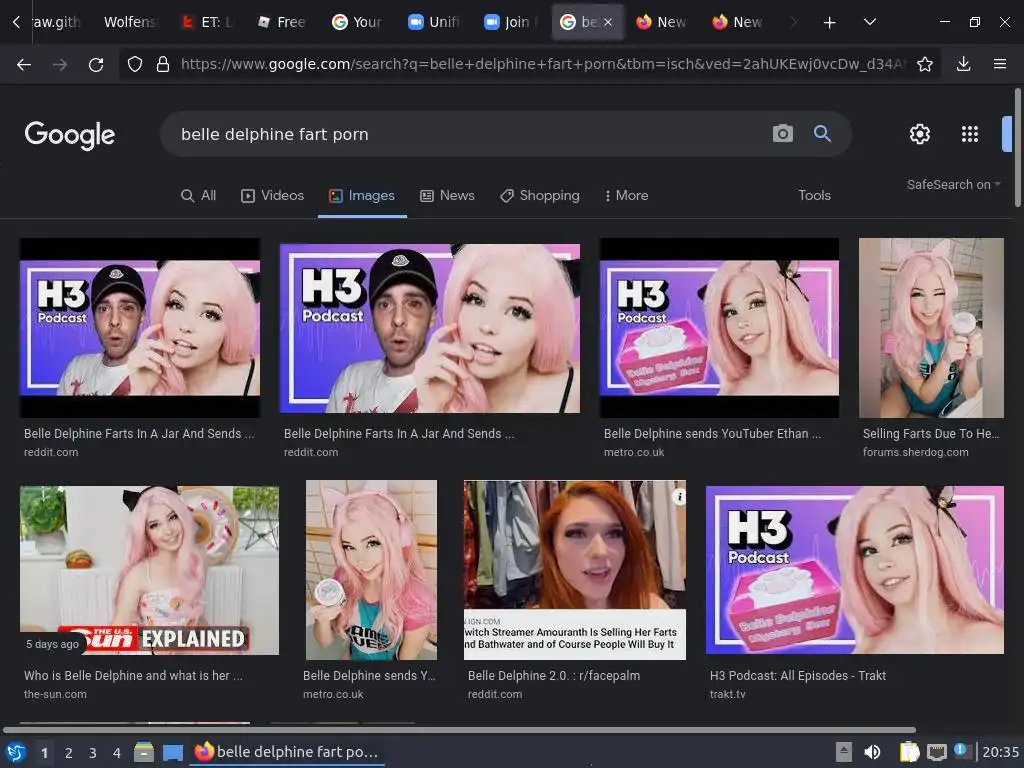
Task: Bookmark this page with the star icon
Action: (925, 64)
